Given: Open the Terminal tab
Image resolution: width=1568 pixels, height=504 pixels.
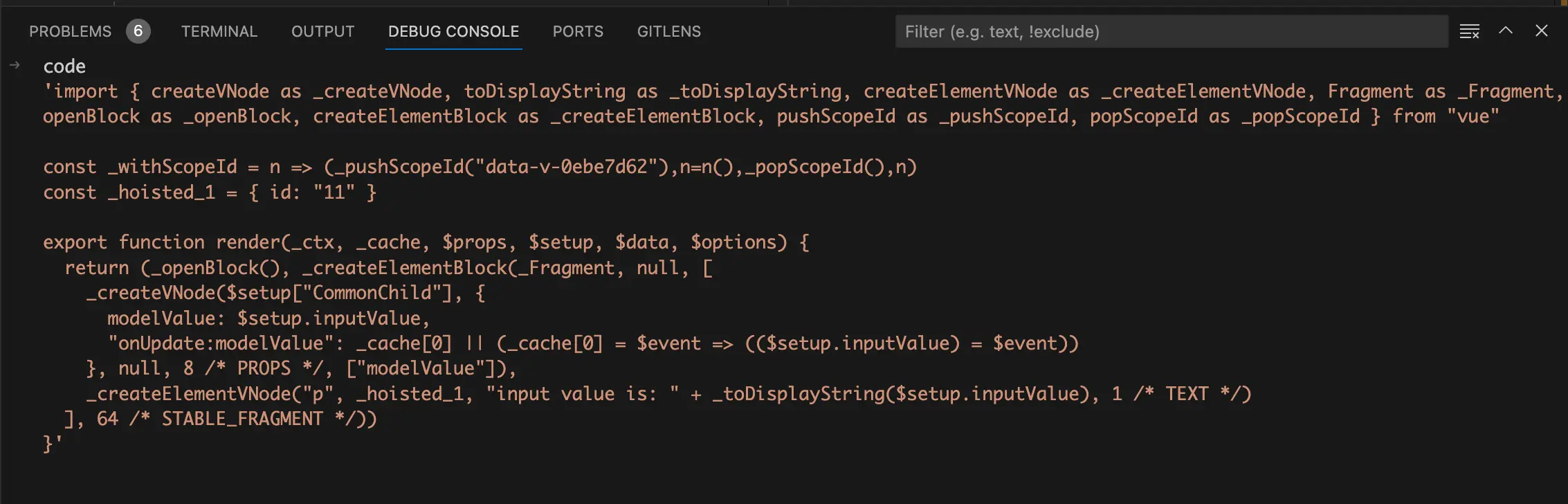Looking at the screenshot, I should coord(219,32).
